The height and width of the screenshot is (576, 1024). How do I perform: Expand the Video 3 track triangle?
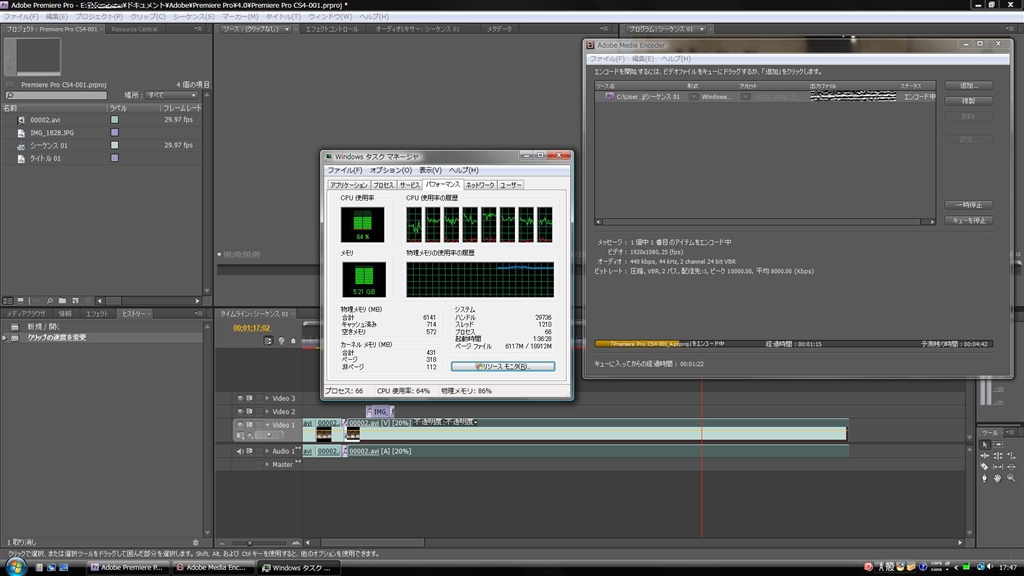pos(265,398)
